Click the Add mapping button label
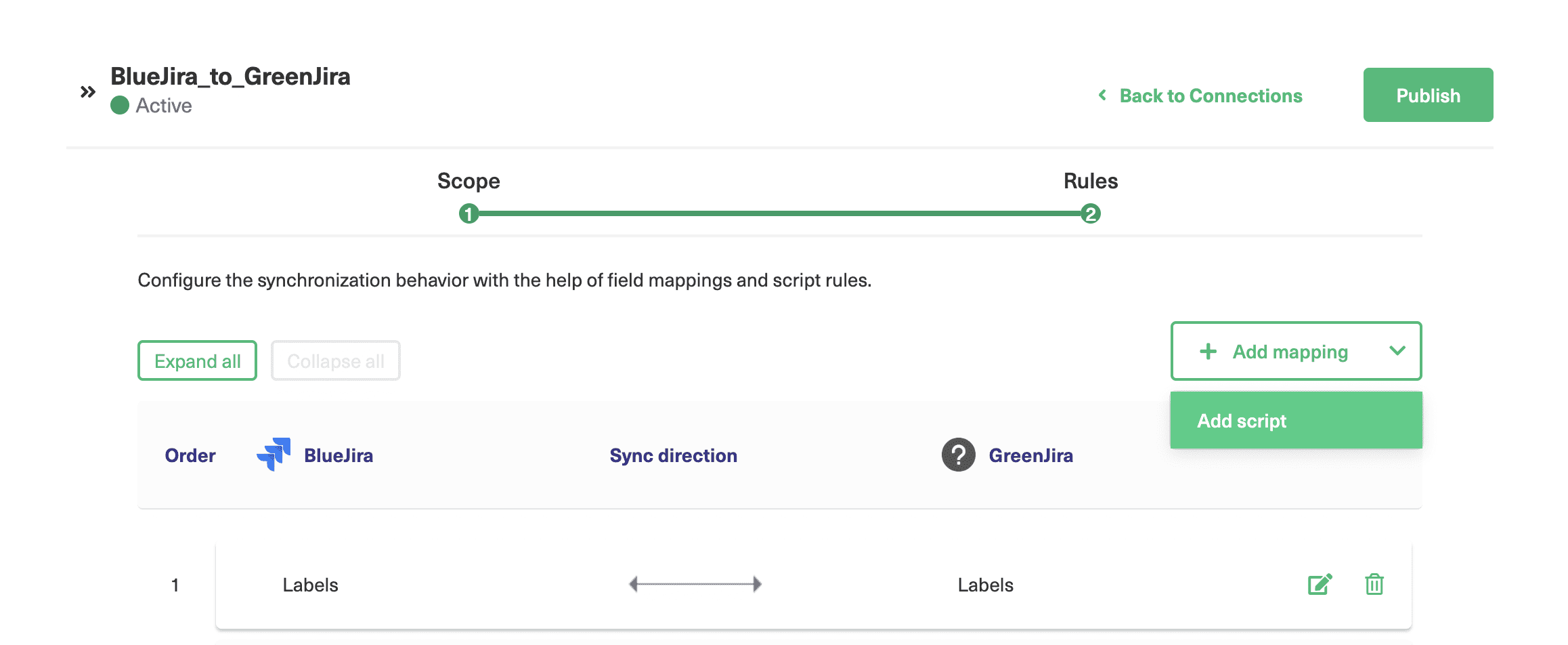The width and height of the screenshot is (1568, 645). coord(1290,352)
